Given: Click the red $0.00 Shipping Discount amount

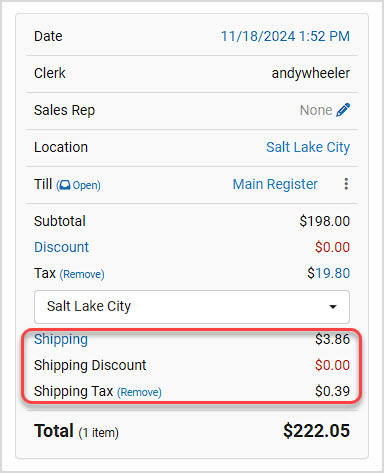Looking at the screenshot, I should [332, 365].
